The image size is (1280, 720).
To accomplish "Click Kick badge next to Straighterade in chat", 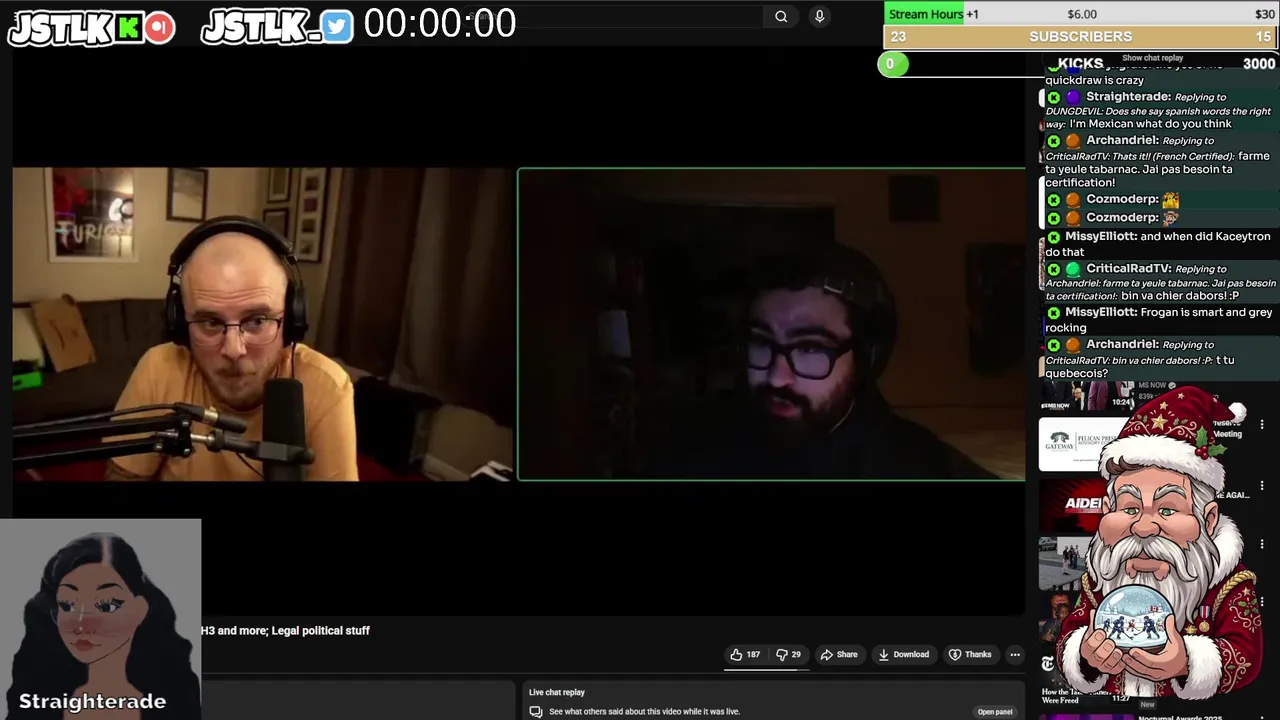I will [x=1053, y=98].
